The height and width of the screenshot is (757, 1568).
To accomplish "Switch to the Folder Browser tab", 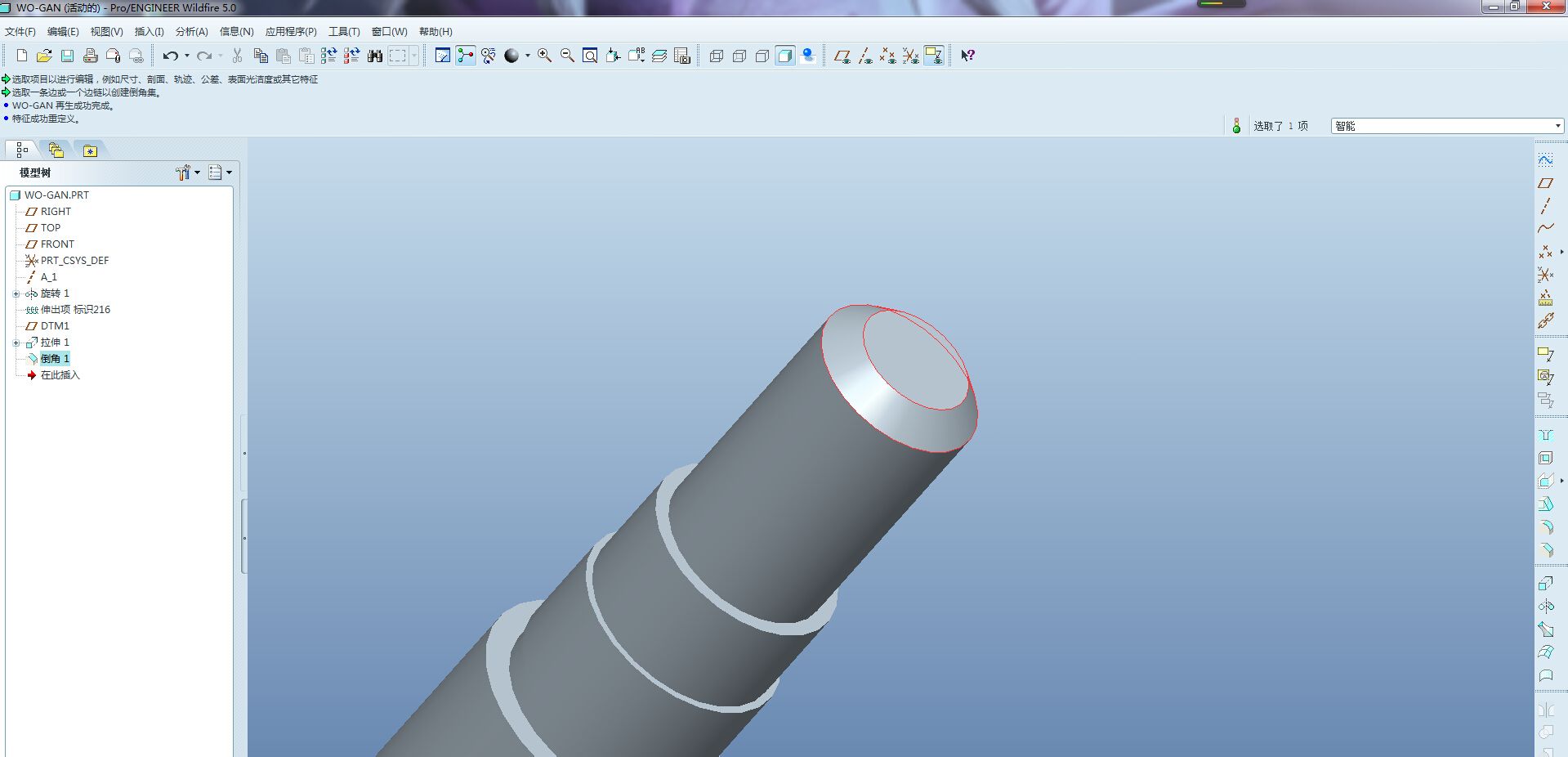I will 56,150.
